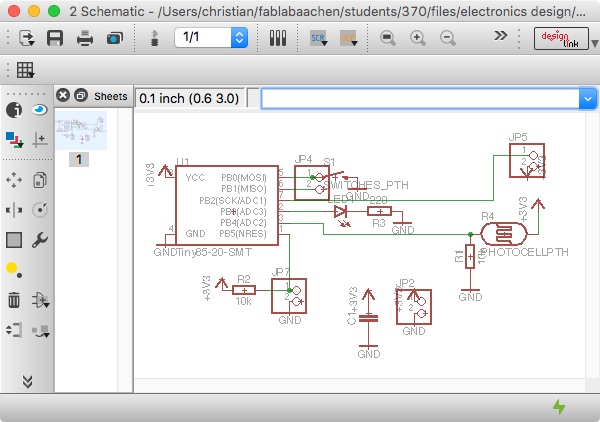Click the SWITCHES_PTH label
Screen dimensions: 600x422
[x=366, y=185]
